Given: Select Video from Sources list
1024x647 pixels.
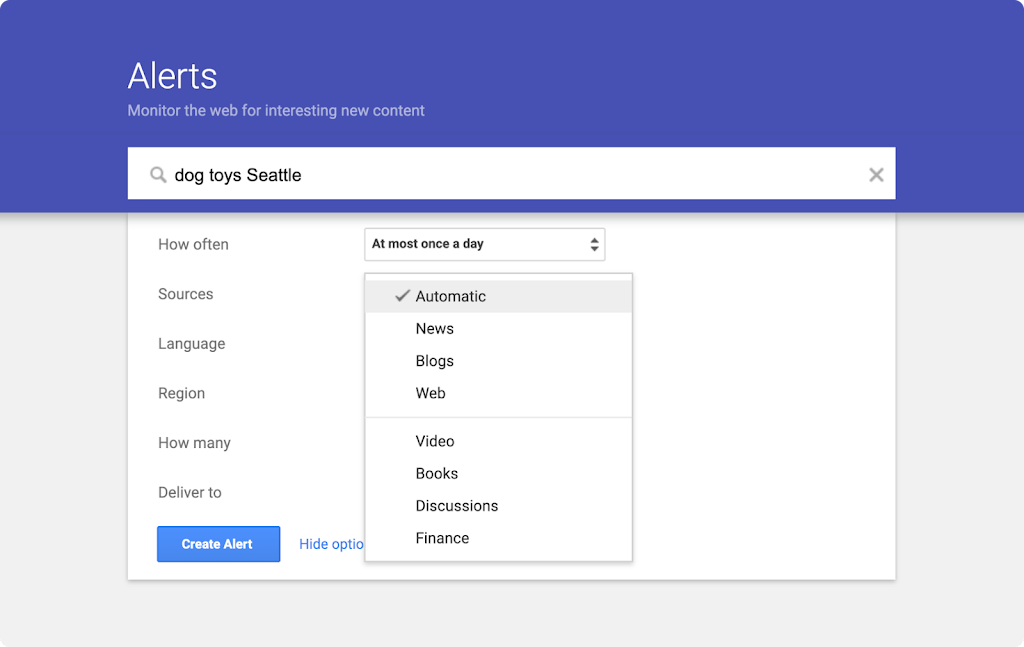Looking at the screenshot, I should tap(435, 441).
